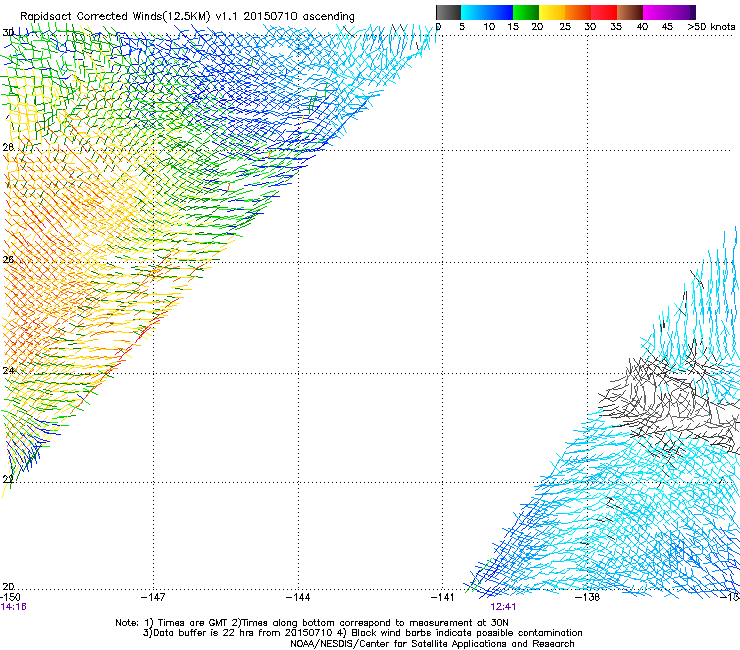Click the purple '14:18' swath time

[x=14, y=607]
